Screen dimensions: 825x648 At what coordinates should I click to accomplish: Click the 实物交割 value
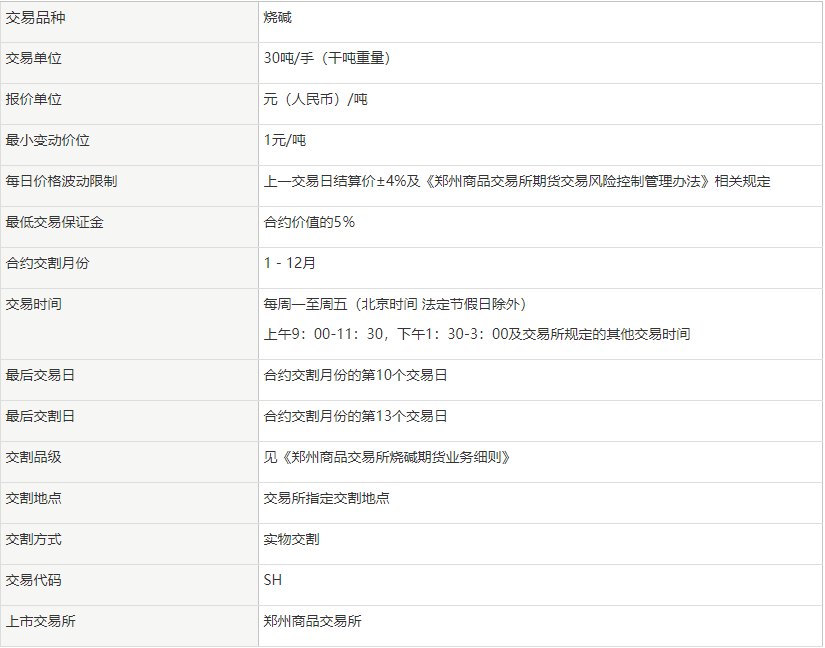point(291,540)
